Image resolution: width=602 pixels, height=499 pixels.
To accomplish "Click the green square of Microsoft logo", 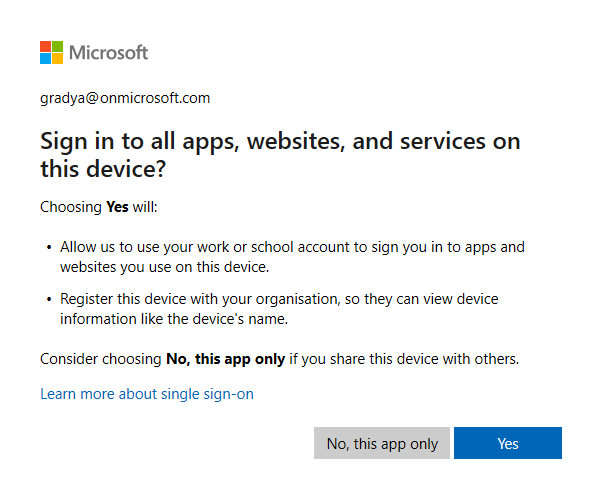I will coord(57,46).
